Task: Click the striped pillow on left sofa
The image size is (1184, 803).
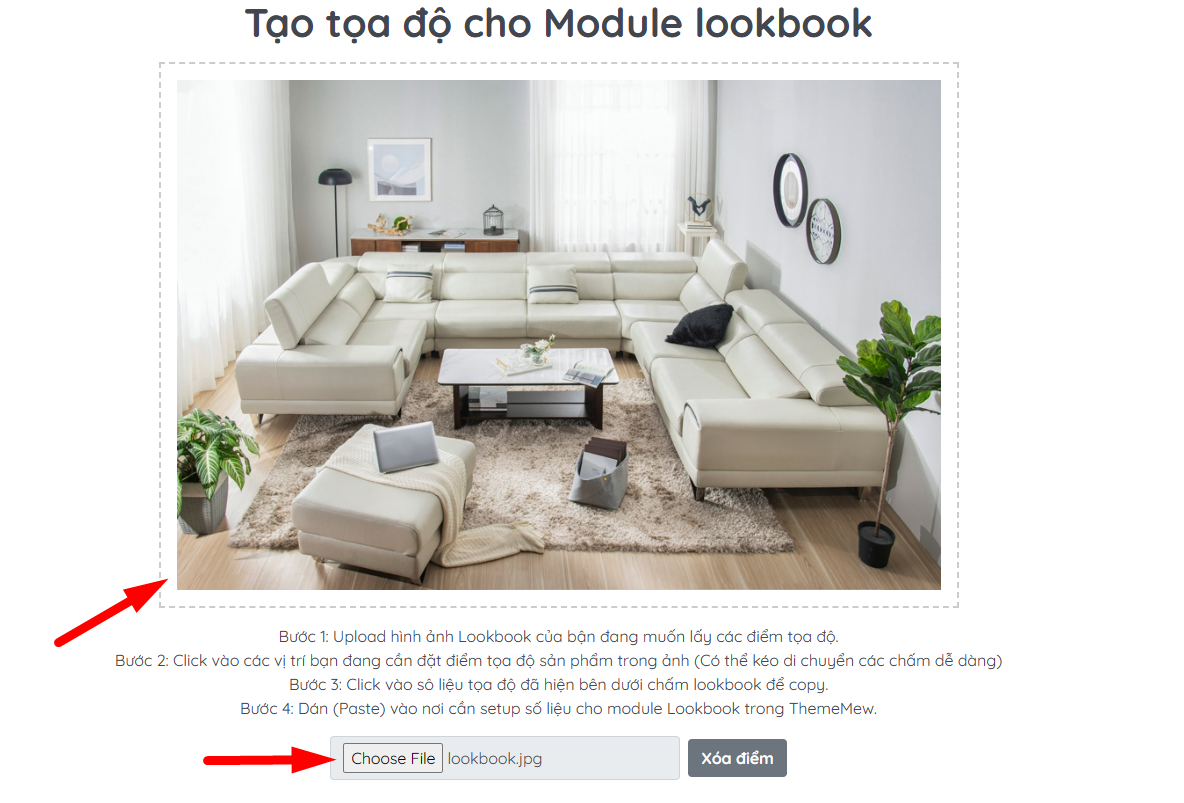Action: (409, 284)
